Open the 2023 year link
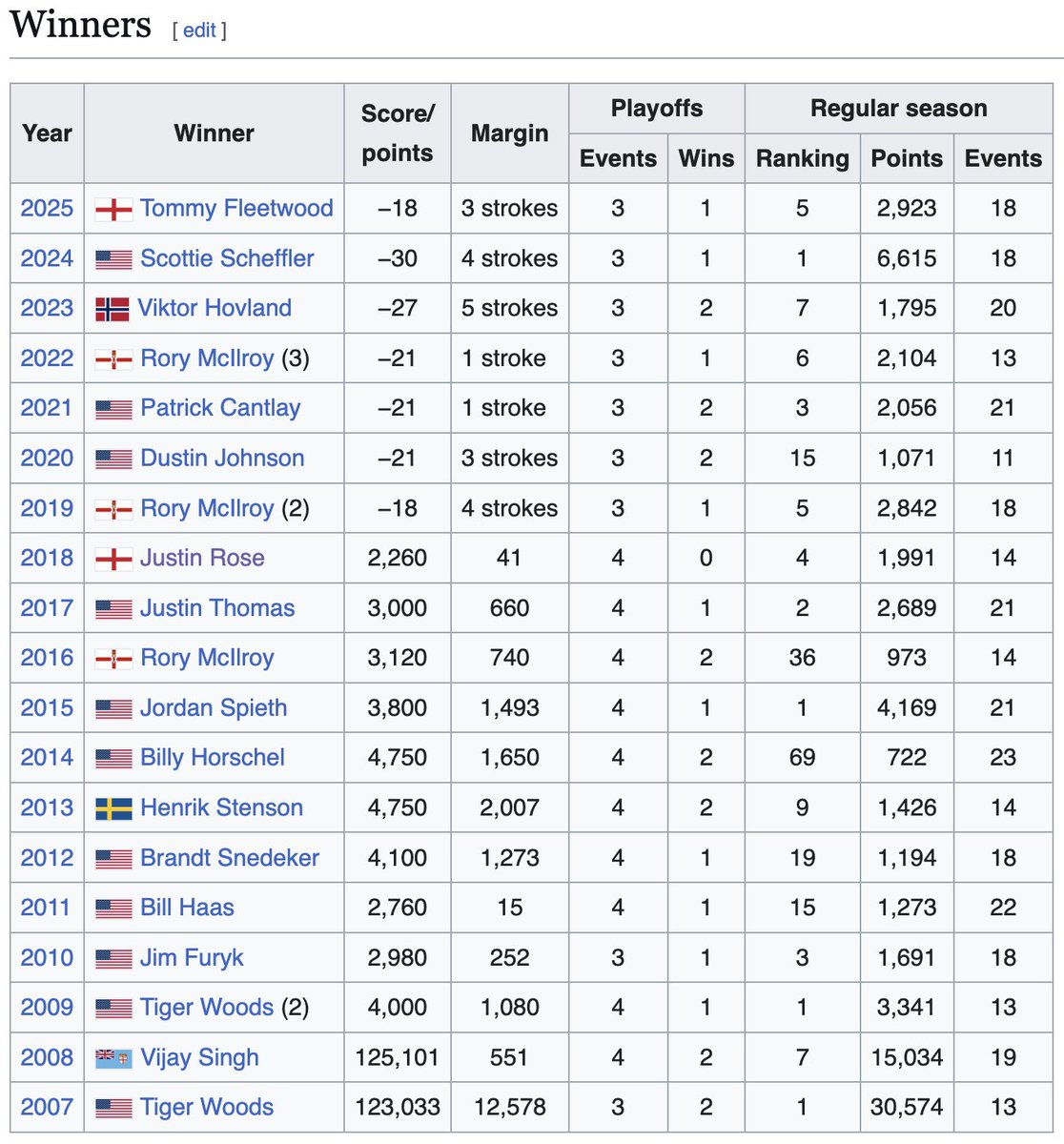Viewport: 1064px width, 1144px height. 47,308
